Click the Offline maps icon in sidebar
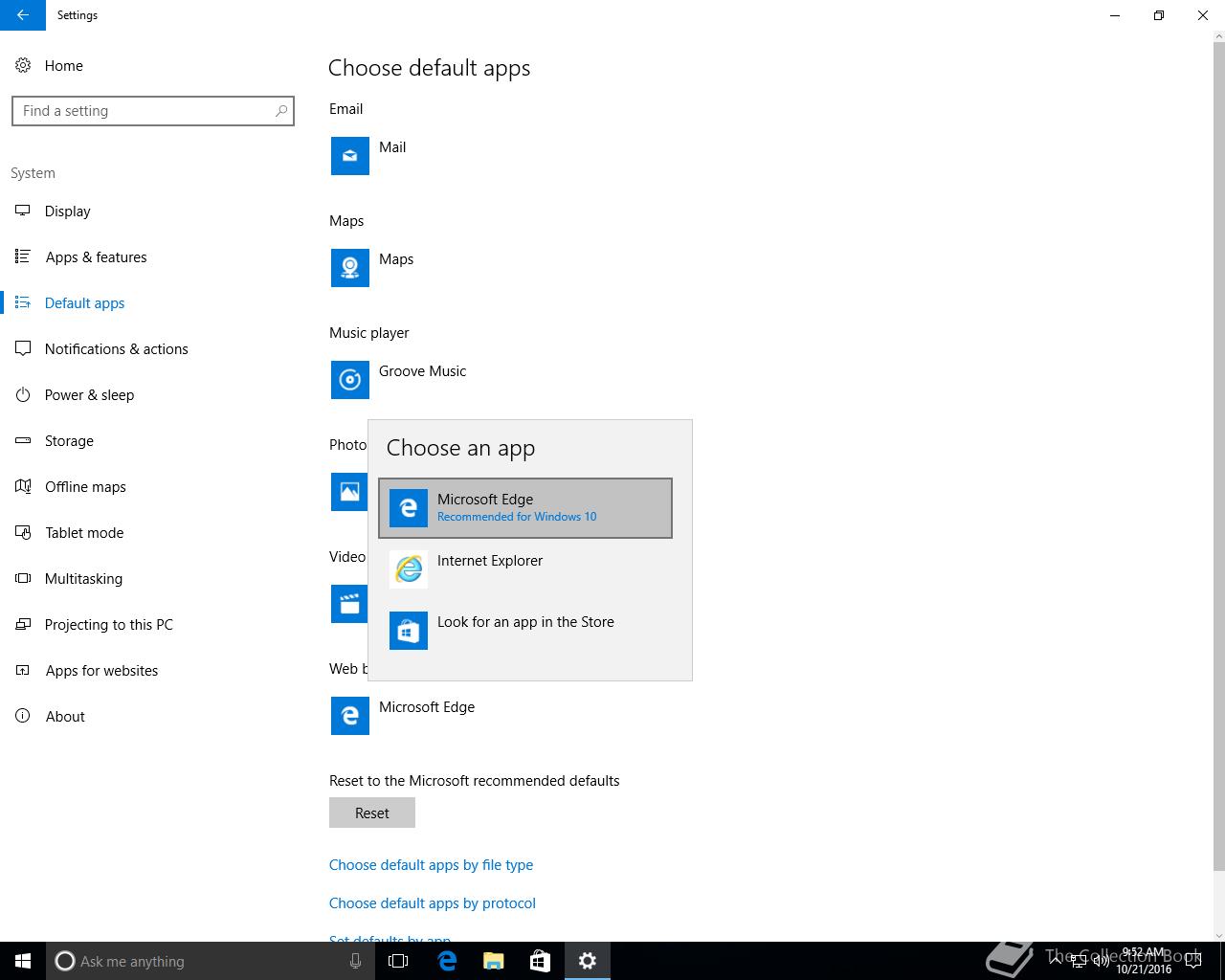Screen dimensions: 1225x980 tap(23, 486)
